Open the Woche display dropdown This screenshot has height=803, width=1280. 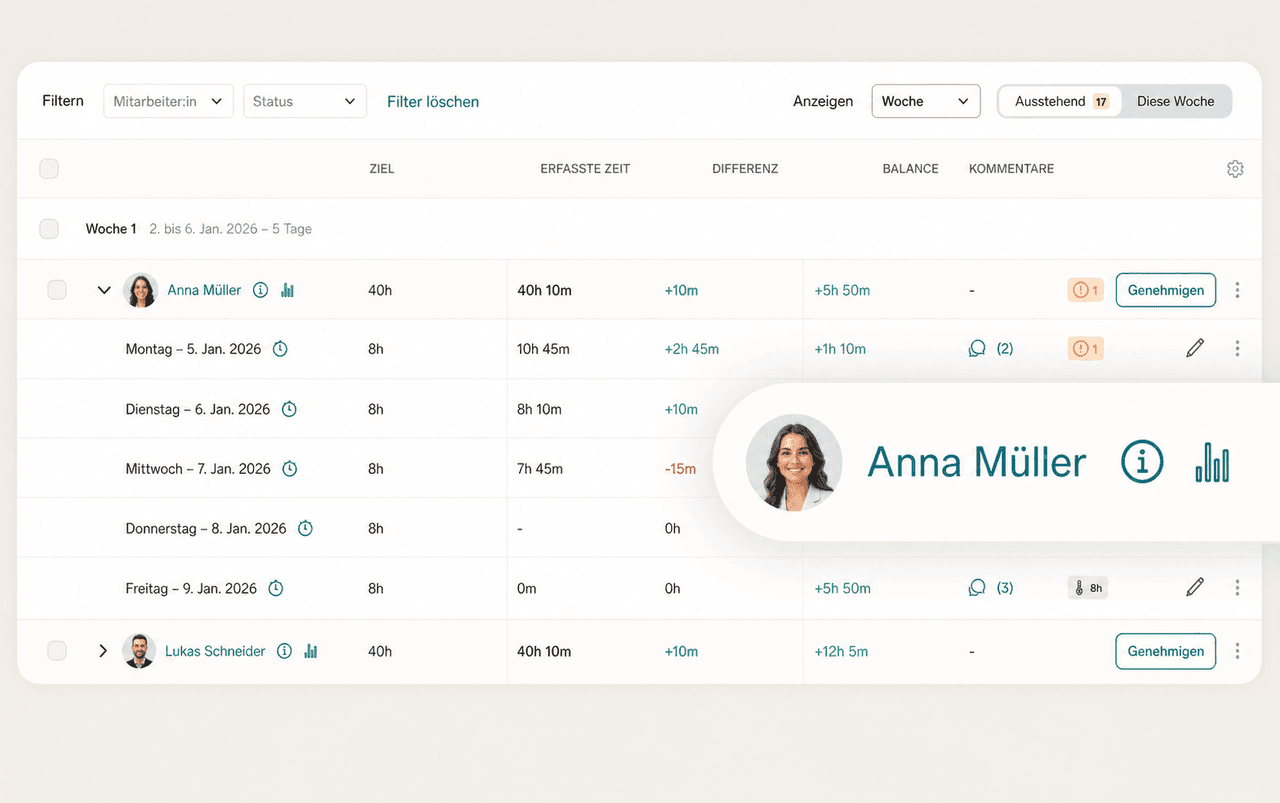tap(926, 101)
